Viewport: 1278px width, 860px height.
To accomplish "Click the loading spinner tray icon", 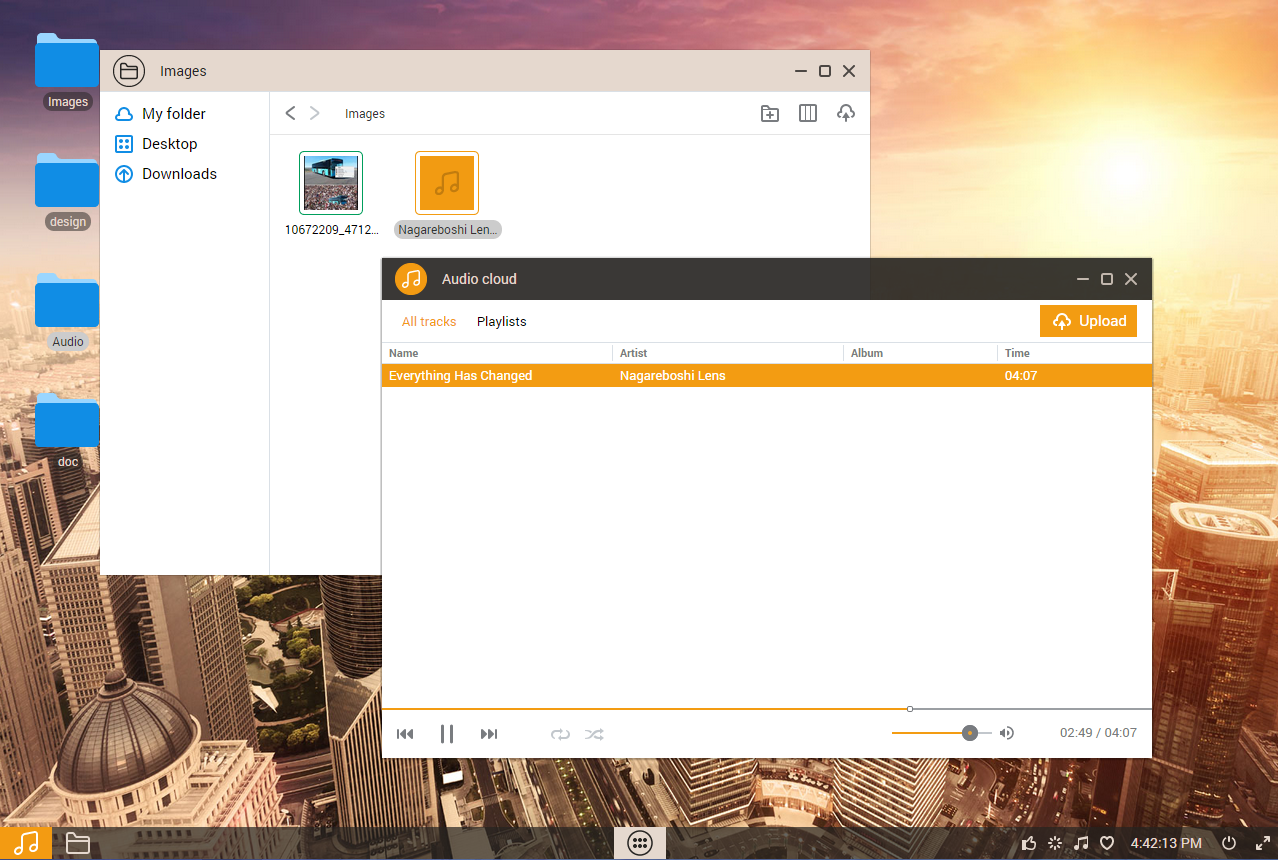I will click(x=1055, y=843).
